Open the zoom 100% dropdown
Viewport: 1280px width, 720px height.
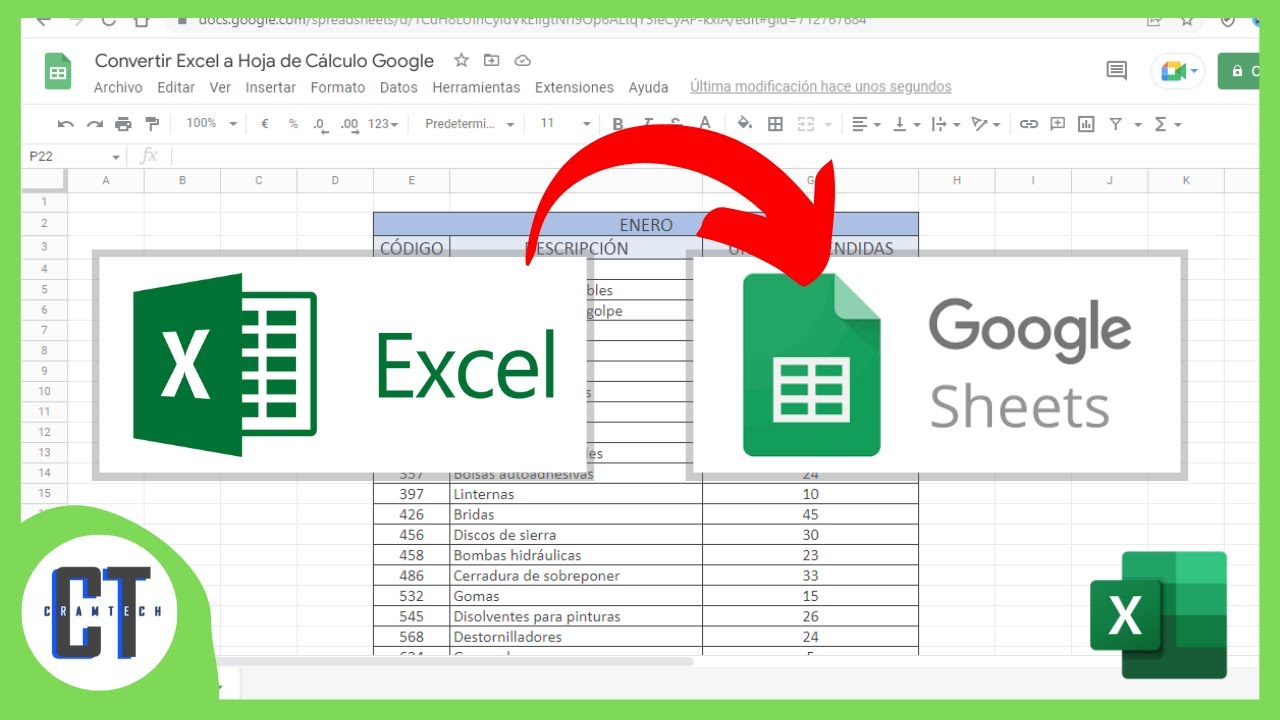click(211, 124)
